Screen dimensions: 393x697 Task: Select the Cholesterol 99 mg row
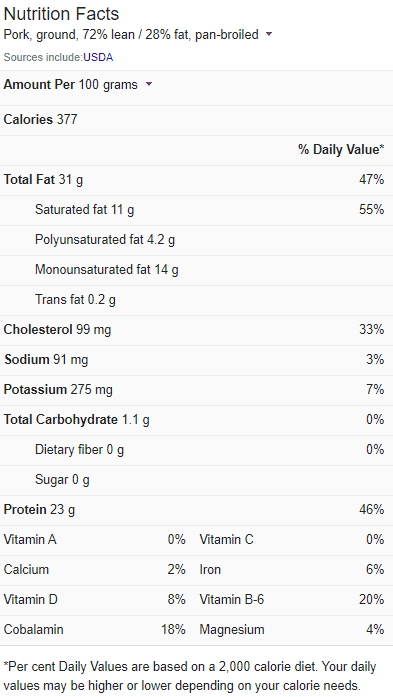tap(196, 330)
